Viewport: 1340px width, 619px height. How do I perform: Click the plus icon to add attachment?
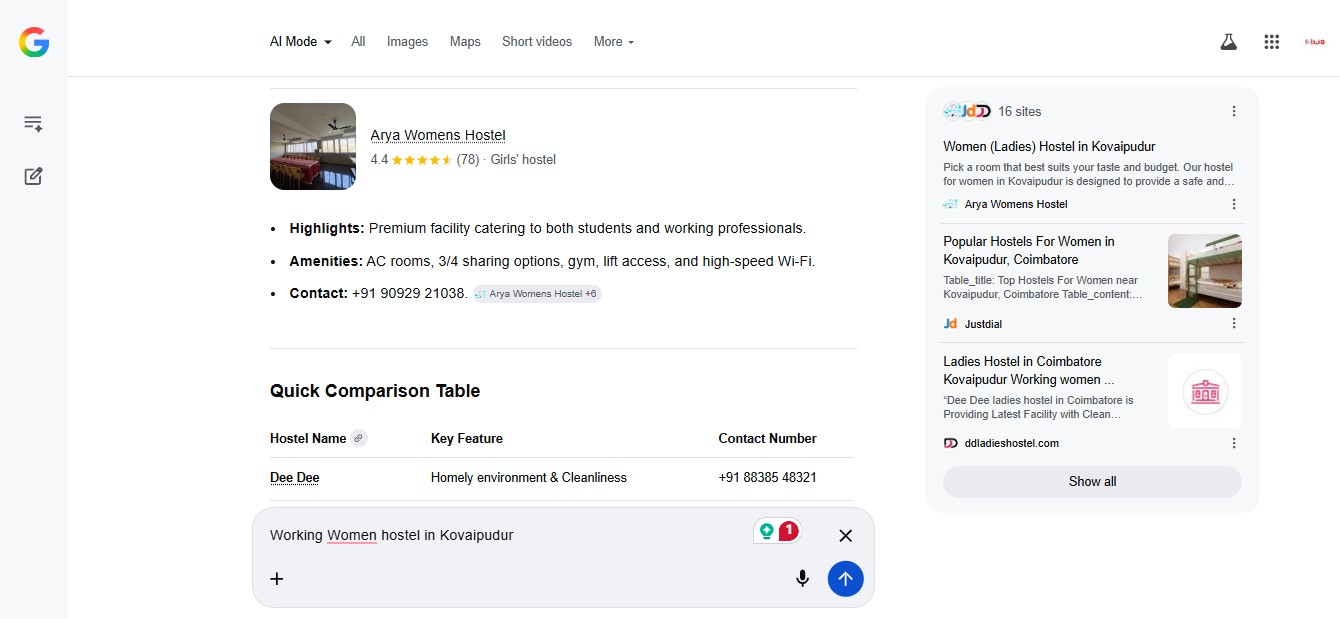277,578
